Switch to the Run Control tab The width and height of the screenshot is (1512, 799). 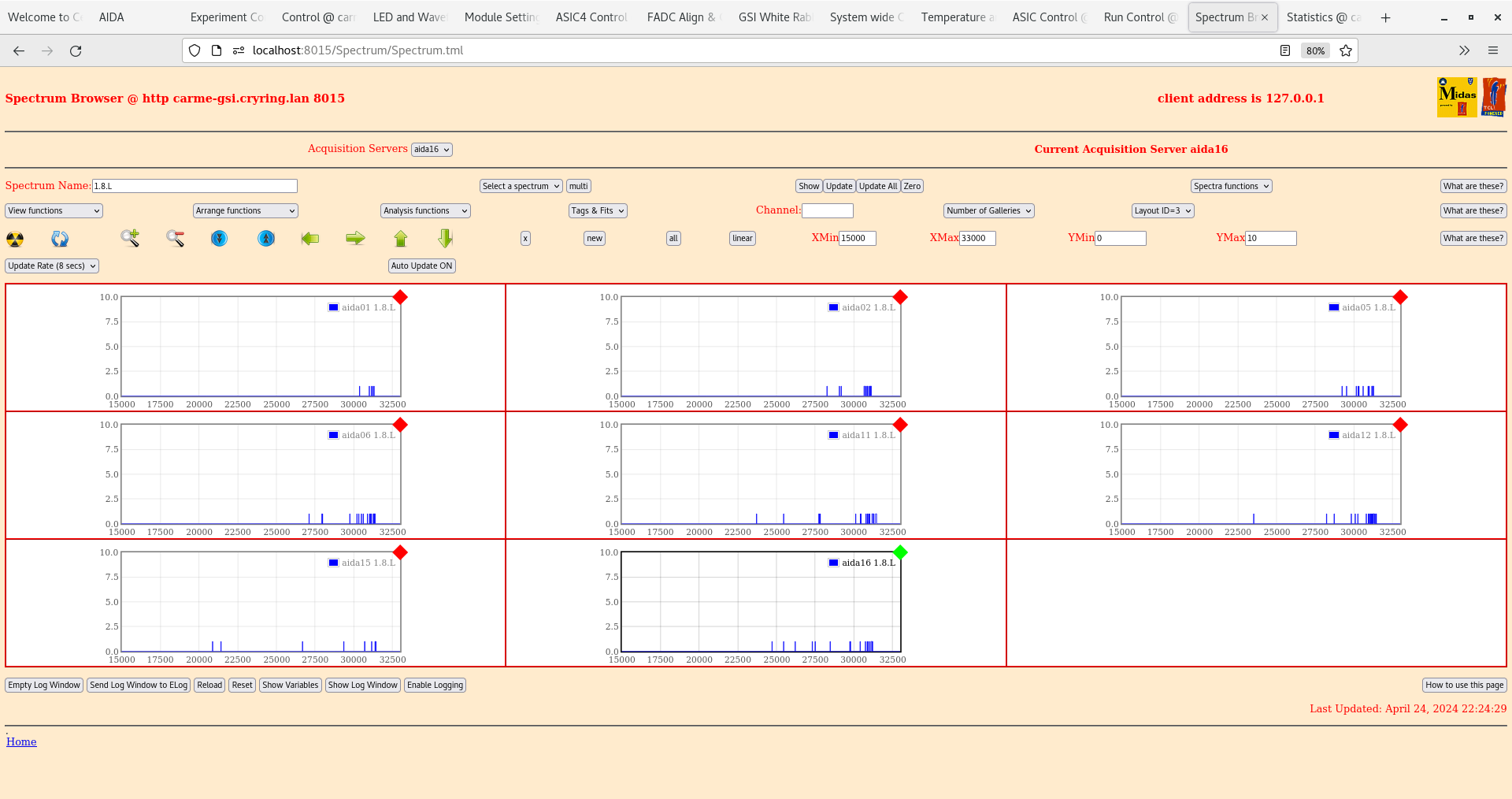click(1136, 17)
